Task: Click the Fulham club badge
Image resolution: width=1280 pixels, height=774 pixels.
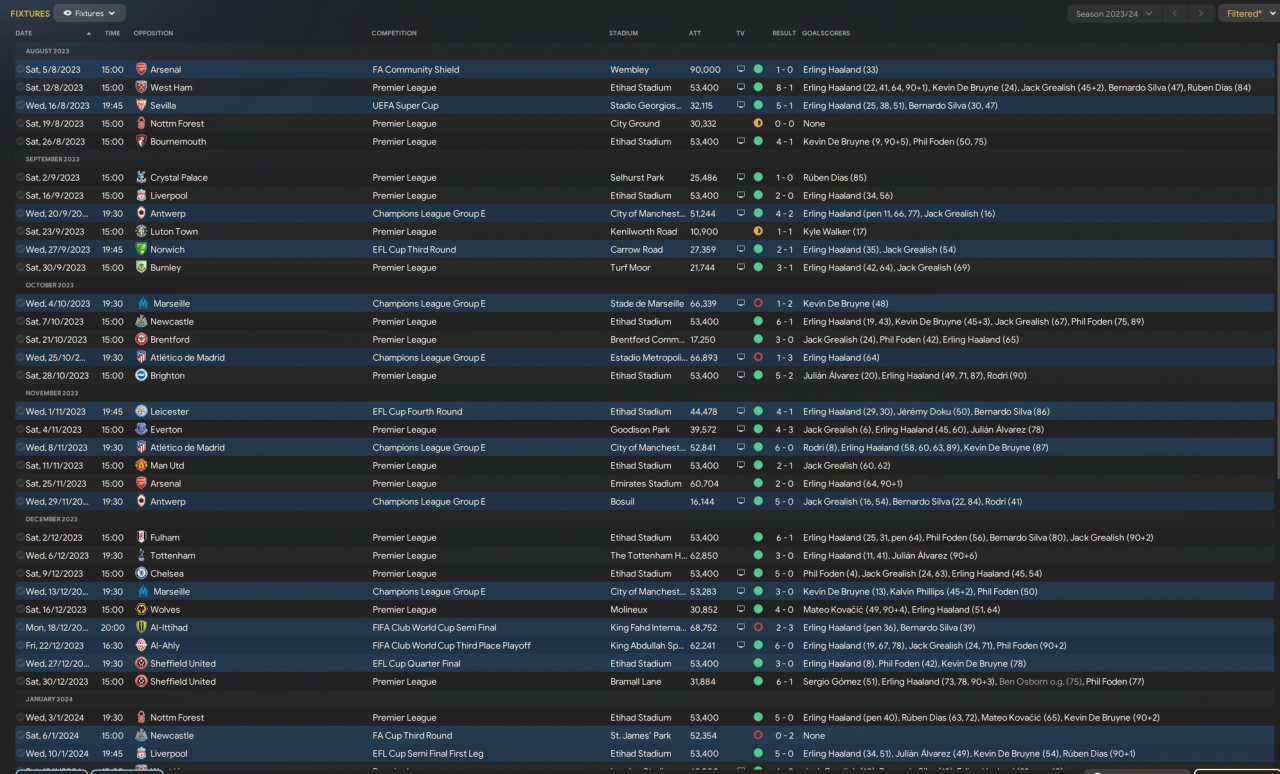Action: 141,538
